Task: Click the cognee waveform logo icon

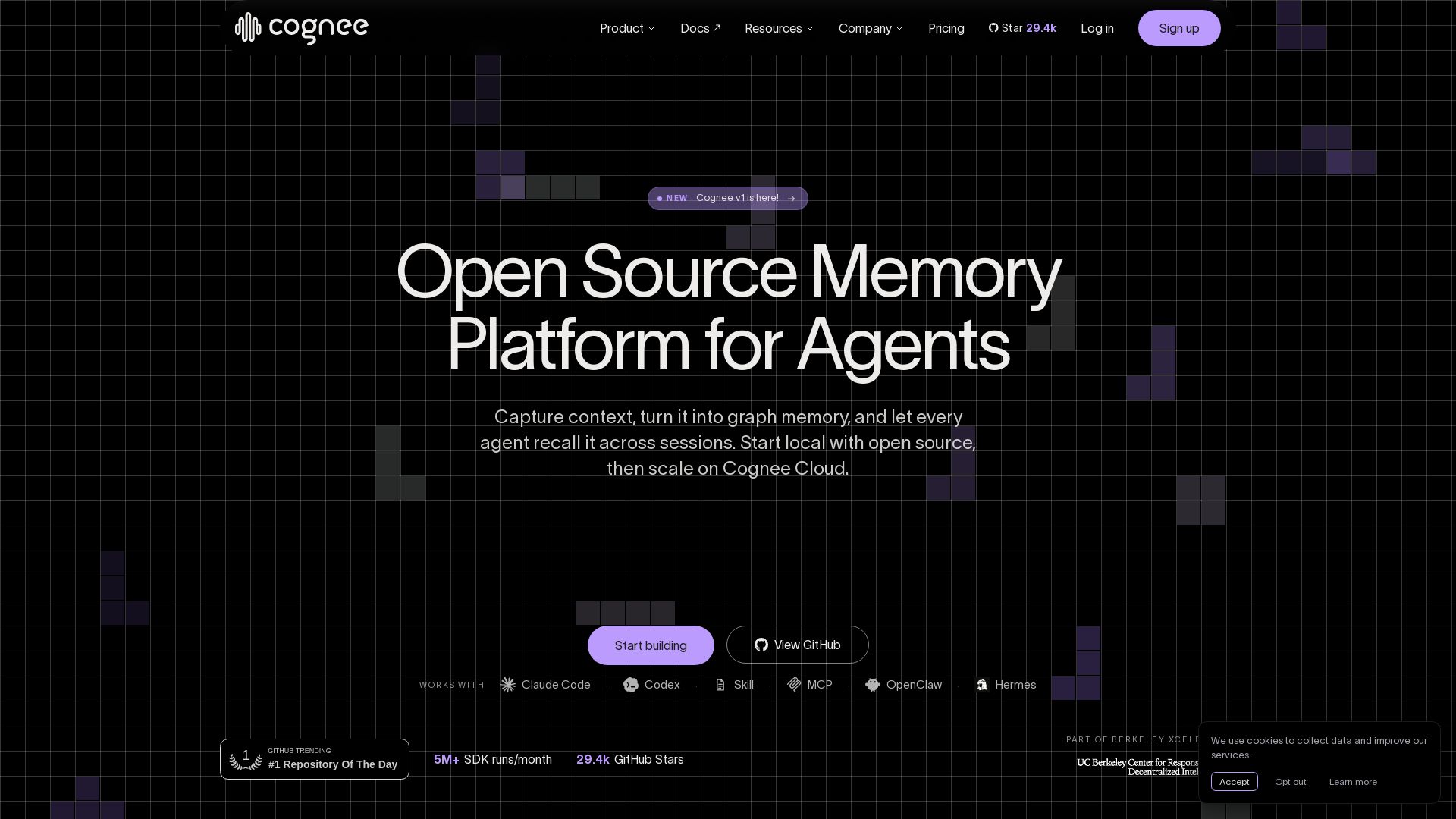Action: click(x=248, y=28)
